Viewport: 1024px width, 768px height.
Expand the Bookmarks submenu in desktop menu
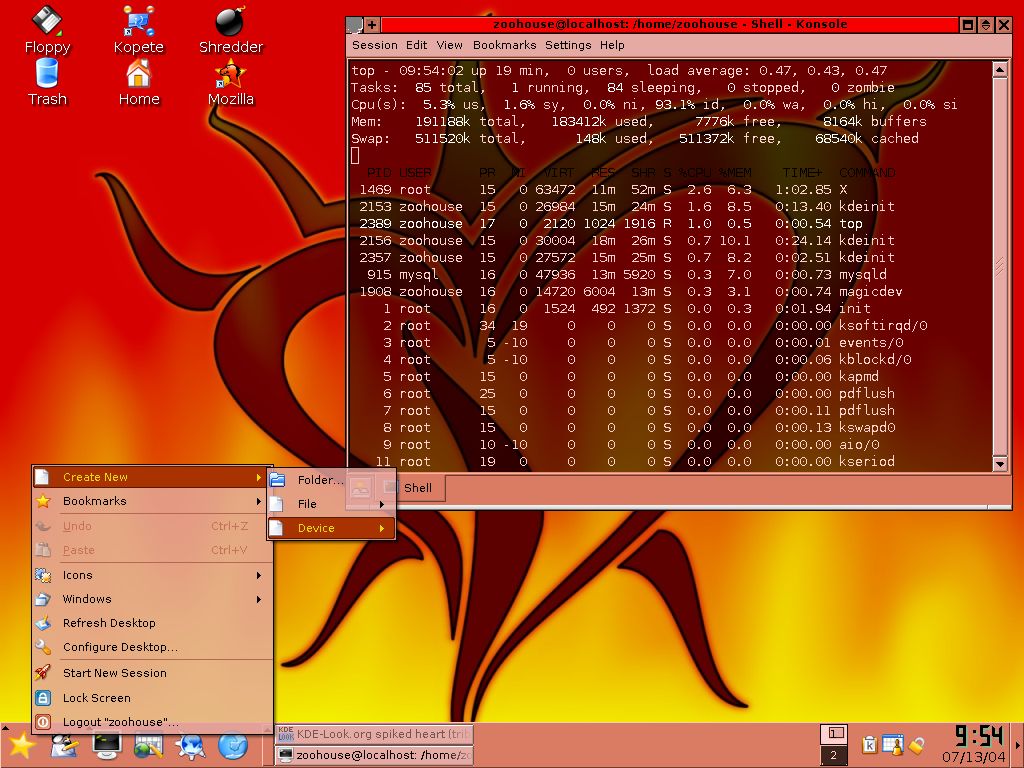tap(152, 501)
